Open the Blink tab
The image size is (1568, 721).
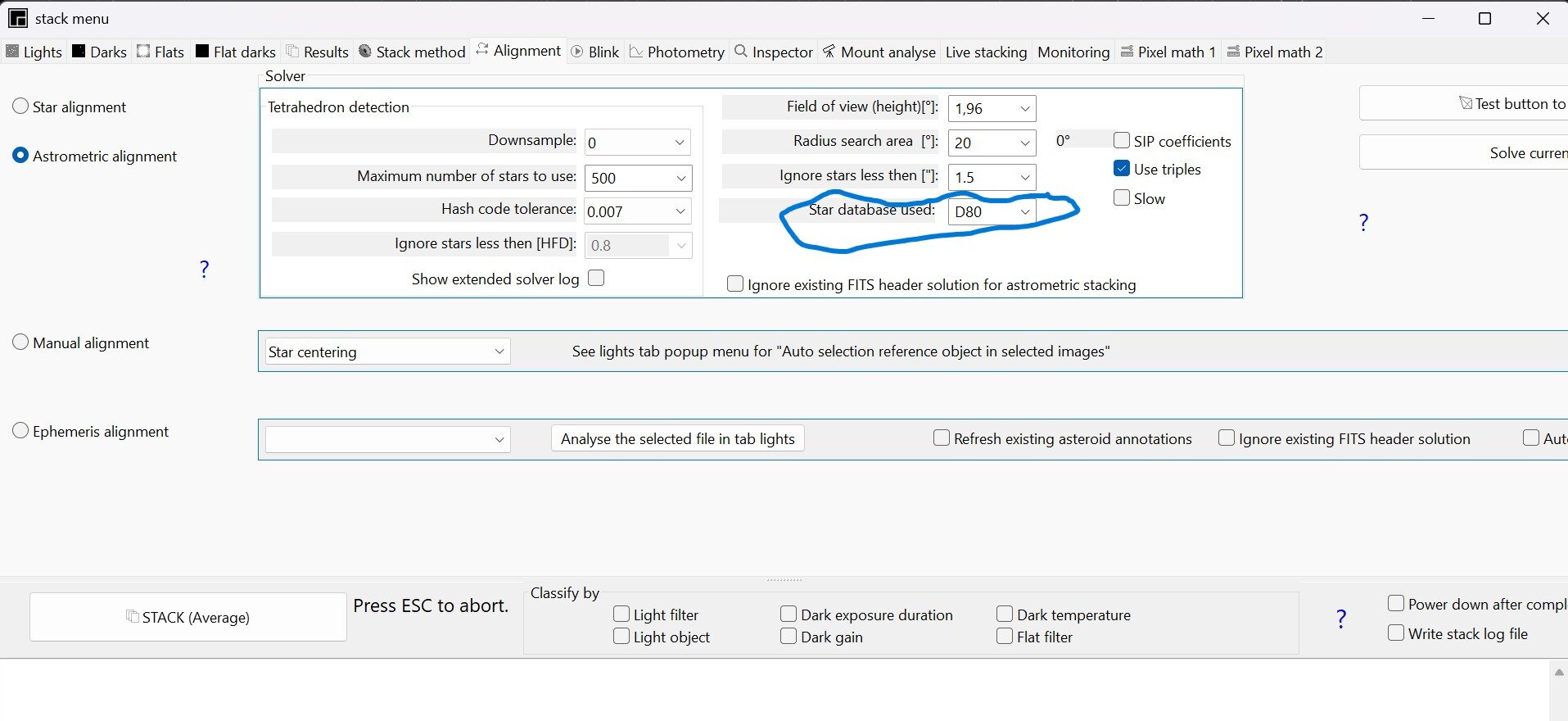[x=595, y=52]
